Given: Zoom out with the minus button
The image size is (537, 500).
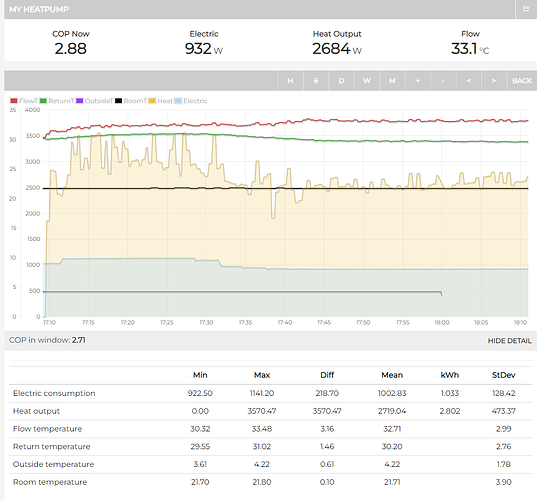Looking at the screenshot, I should (443, 81).
